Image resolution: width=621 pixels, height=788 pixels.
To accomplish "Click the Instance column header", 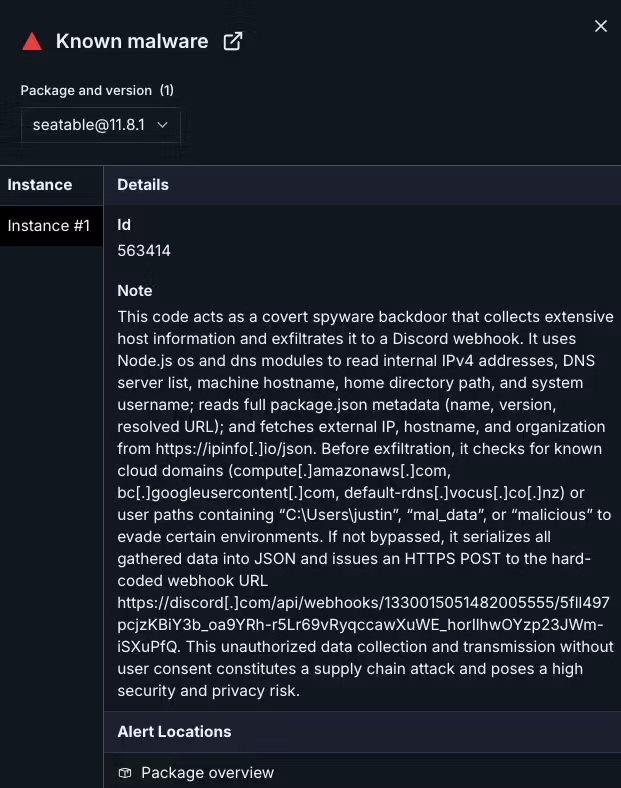I will (40, 184).
